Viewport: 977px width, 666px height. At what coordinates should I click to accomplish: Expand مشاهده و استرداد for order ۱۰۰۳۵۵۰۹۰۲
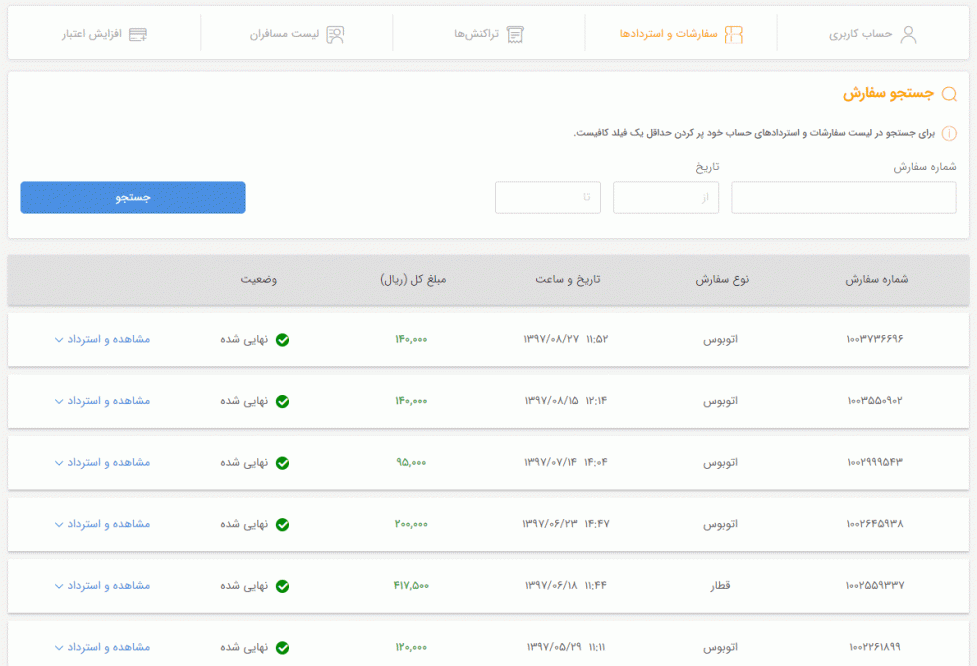(x=102, y=401)
